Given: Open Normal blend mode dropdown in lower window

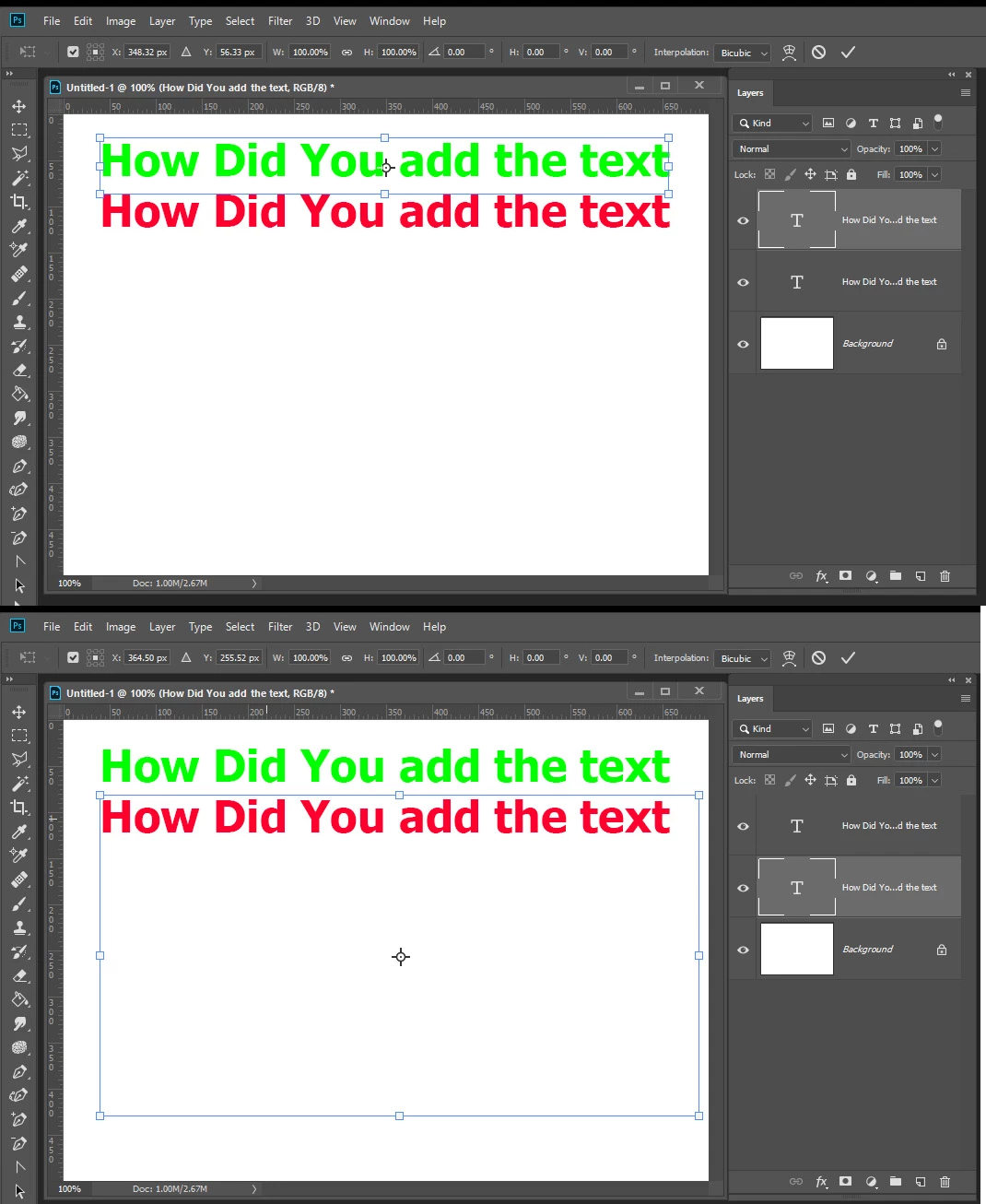Looking at the screenshot, I should tap(792, 755).
